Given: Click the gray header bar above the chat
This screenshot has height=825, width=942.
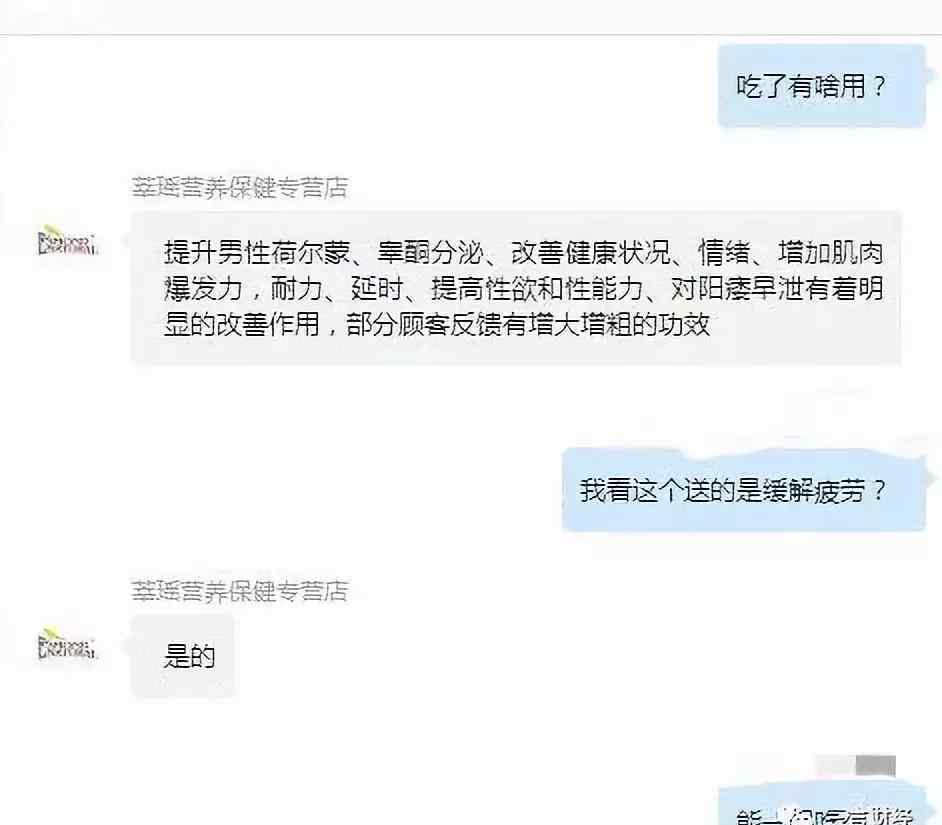Looking at the screenshot, I should click(x=471, y=17).
